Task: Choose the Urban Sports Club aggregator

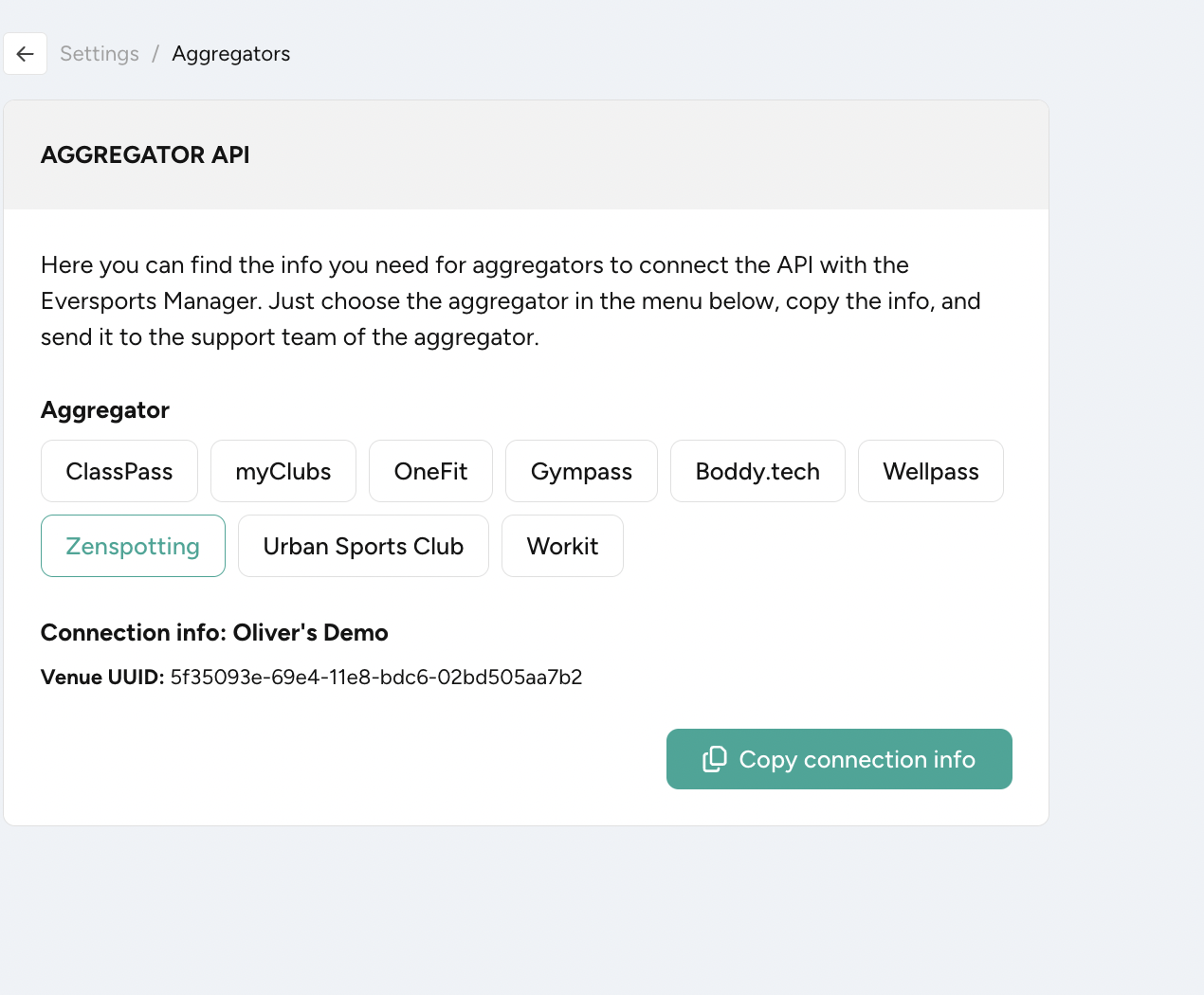Action: (363, 546)
